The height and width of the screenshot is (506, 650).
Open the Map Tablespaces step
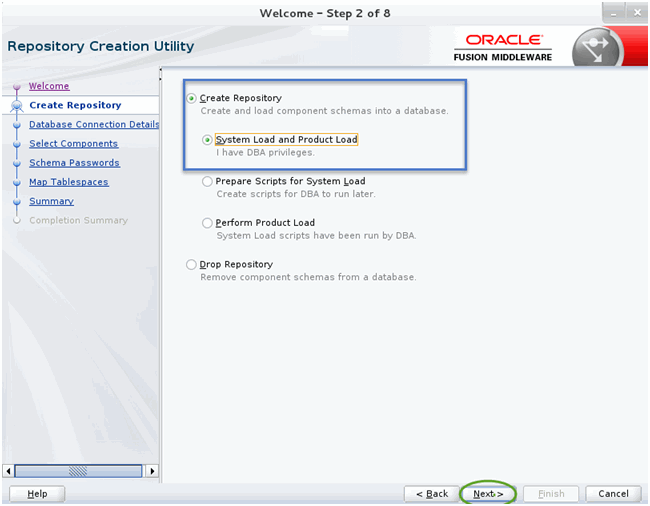point(69,182)
